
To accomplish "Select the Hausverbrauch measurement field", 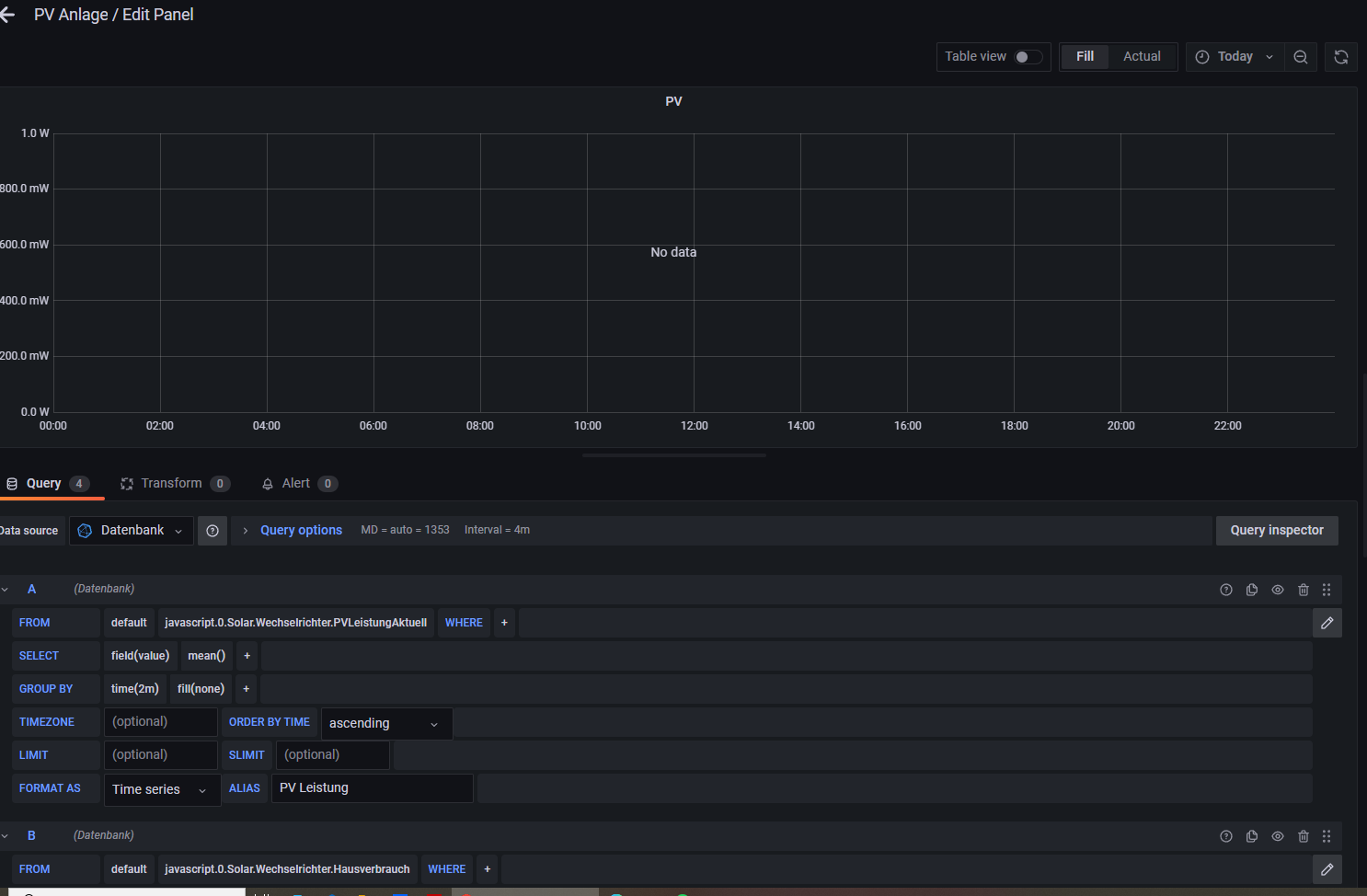I will click(287, 869).
